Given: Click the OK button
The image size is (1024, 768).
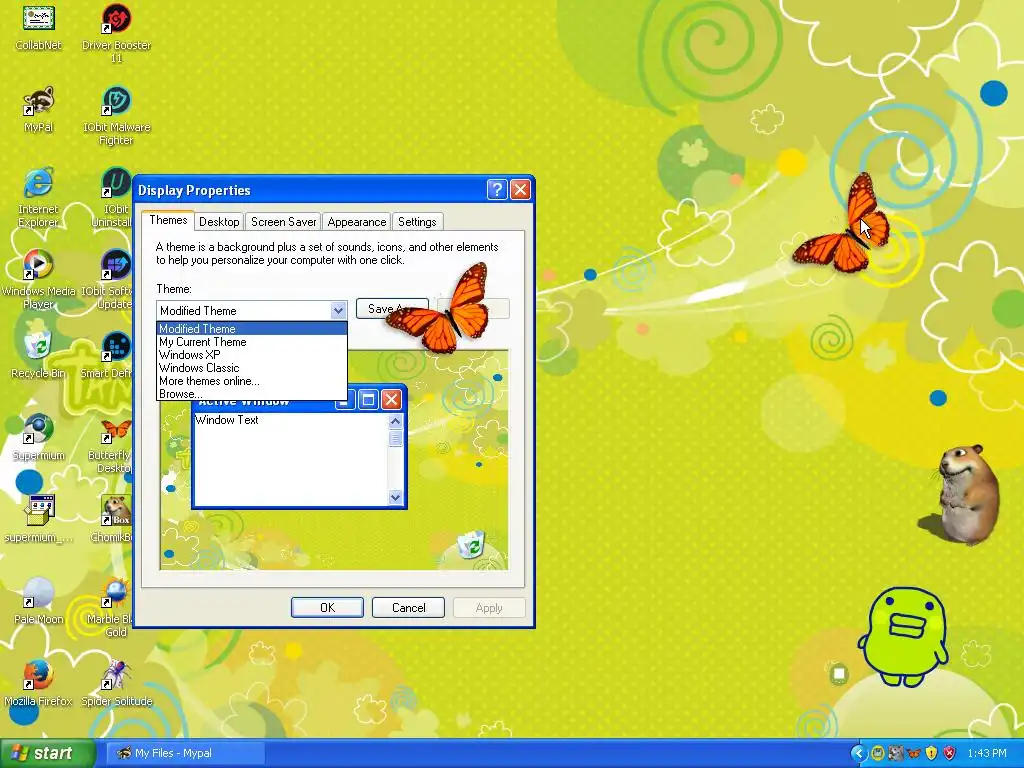Looking at the screenshot, I should click(327, 607).
